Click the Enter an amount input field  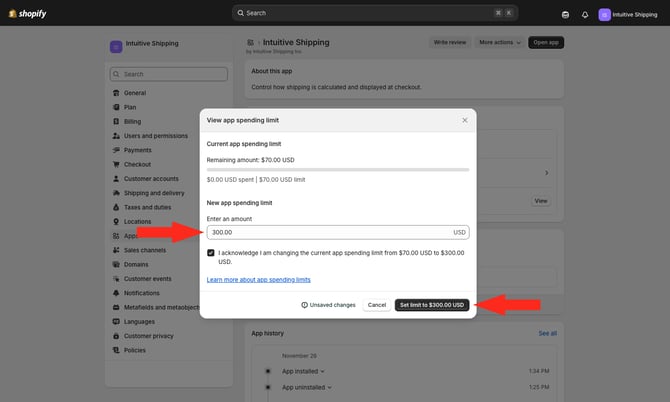pyautogui.click(x=338, y=232)
